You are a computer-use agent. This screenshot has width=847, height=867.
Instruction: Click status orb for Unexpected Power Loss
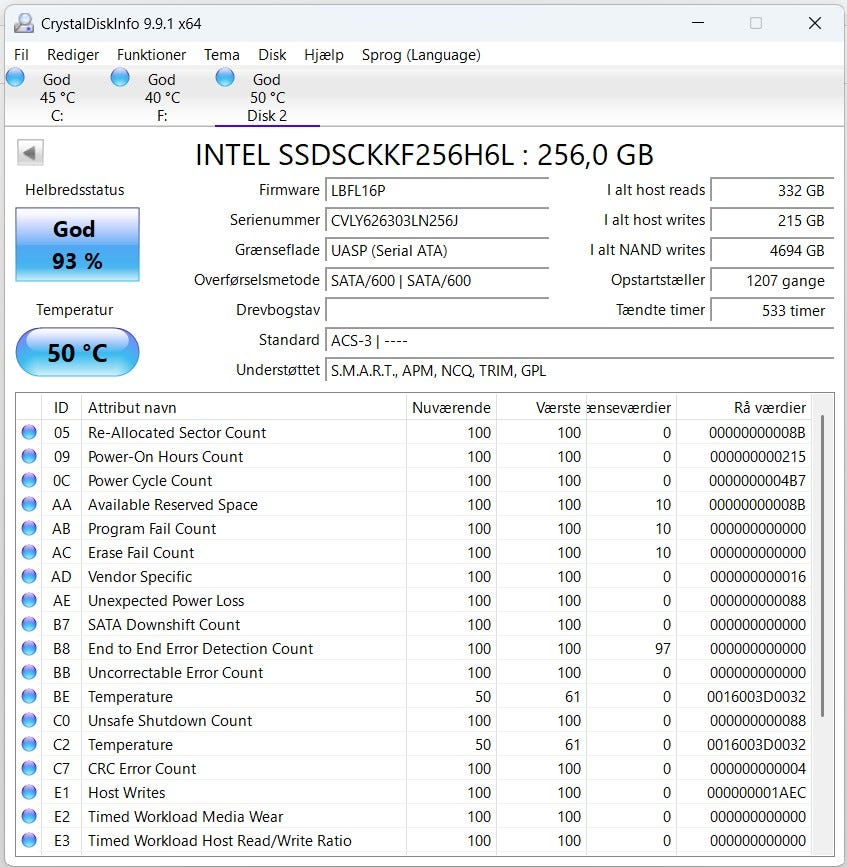pos(29,600)
